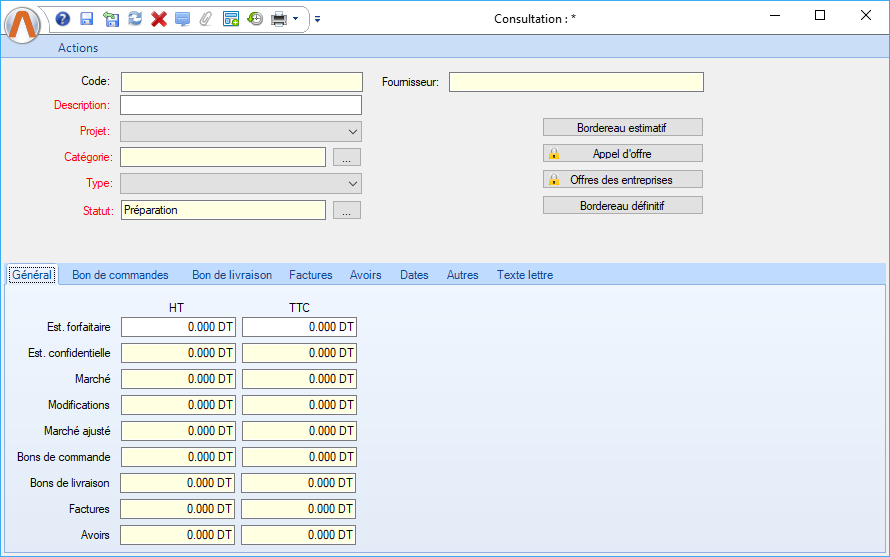The height and width of the screenshot is (557, 890).
Task: Open the comments speech bubble icon
Action: click(182, 19)
